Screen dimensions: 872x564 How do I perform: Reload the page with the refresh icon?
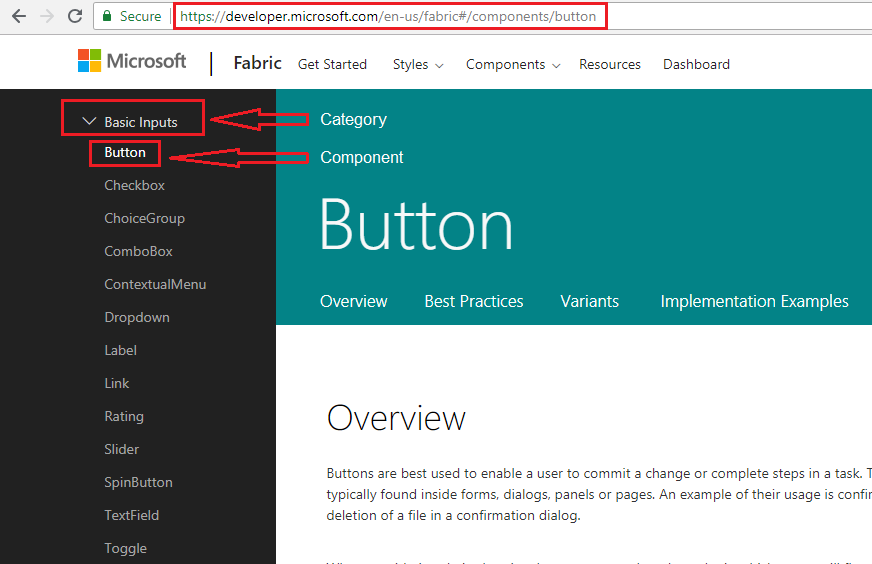tap(74, 16)
